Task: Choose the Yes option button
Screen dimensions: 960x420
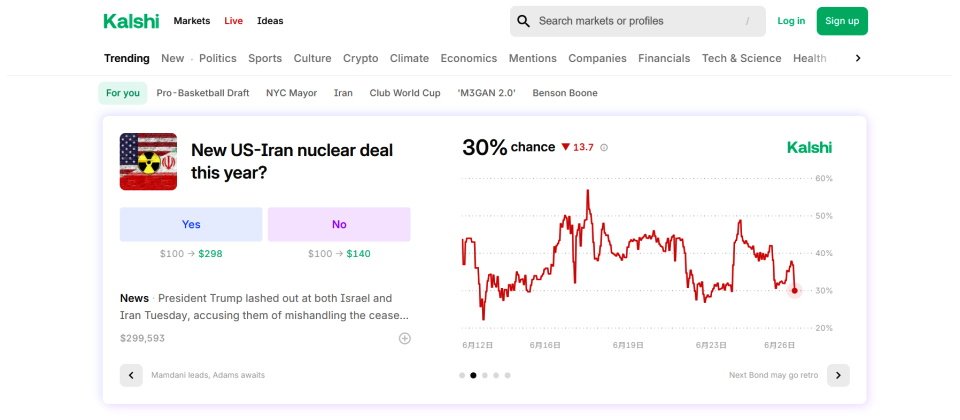Action: 191,224
